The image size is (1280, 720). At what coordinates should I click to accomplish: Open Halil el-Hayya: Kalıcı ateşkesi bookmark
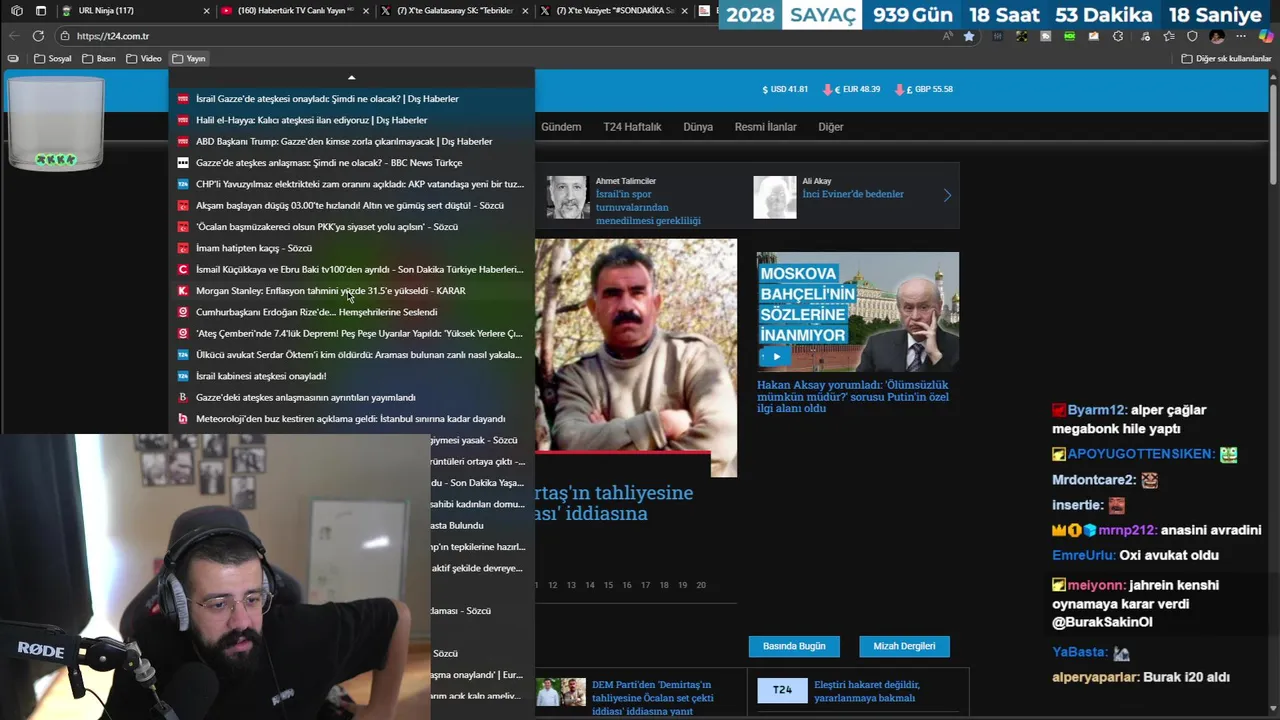[351, 120]
